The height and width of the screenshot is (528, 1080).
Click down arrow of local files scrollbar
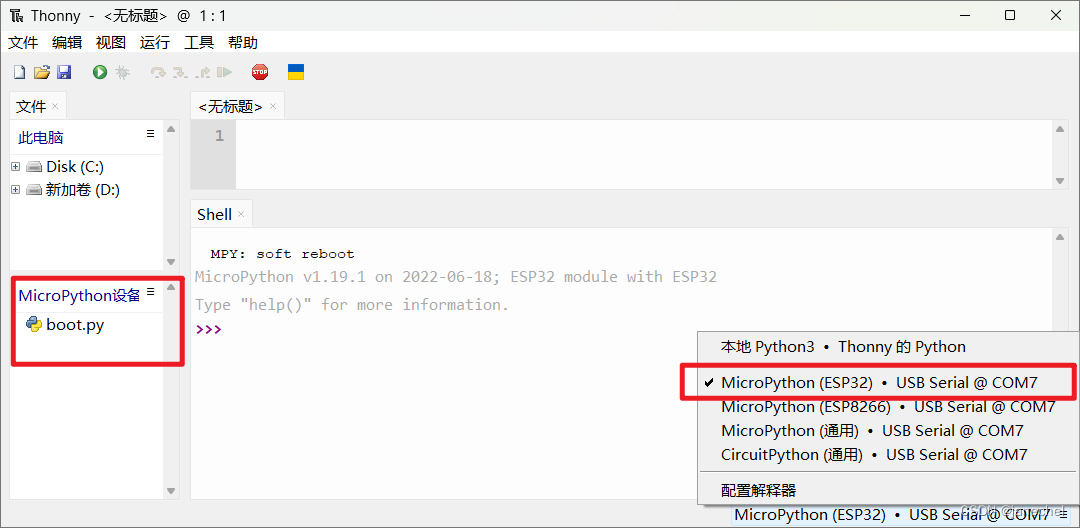click(172, 262)
